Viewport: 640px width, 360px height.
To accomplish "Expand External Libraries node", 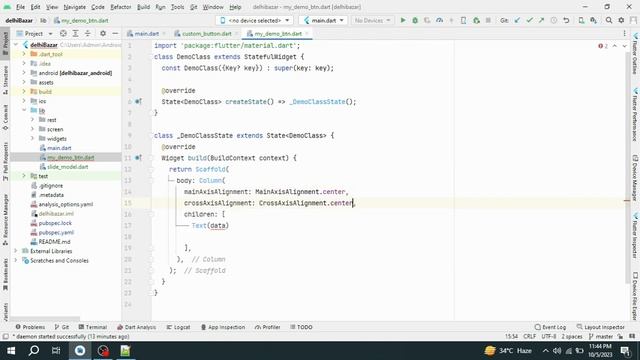I will [16, 251].
